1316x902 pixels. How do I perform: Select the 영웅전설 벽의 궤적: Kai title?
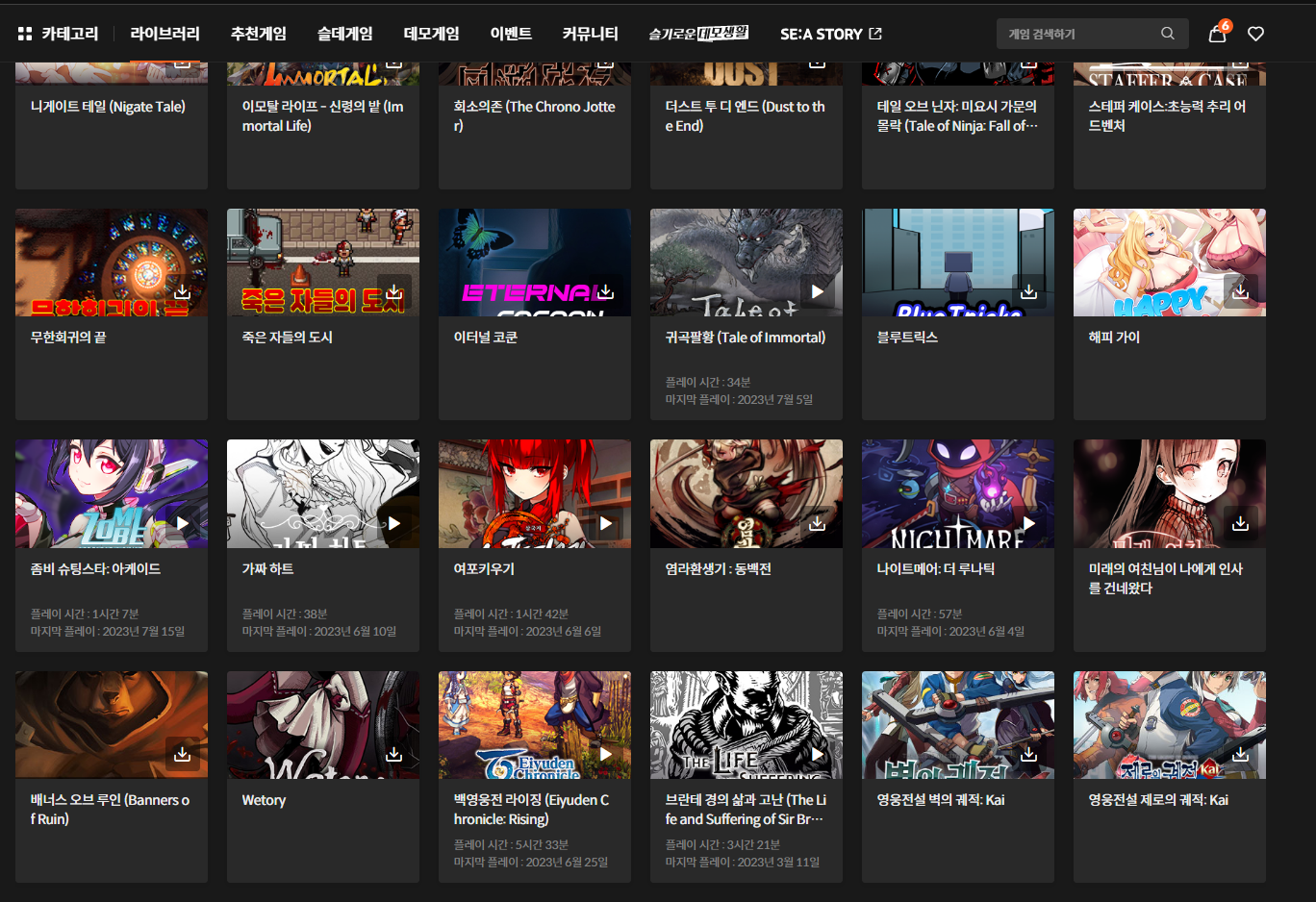[940, 800]
